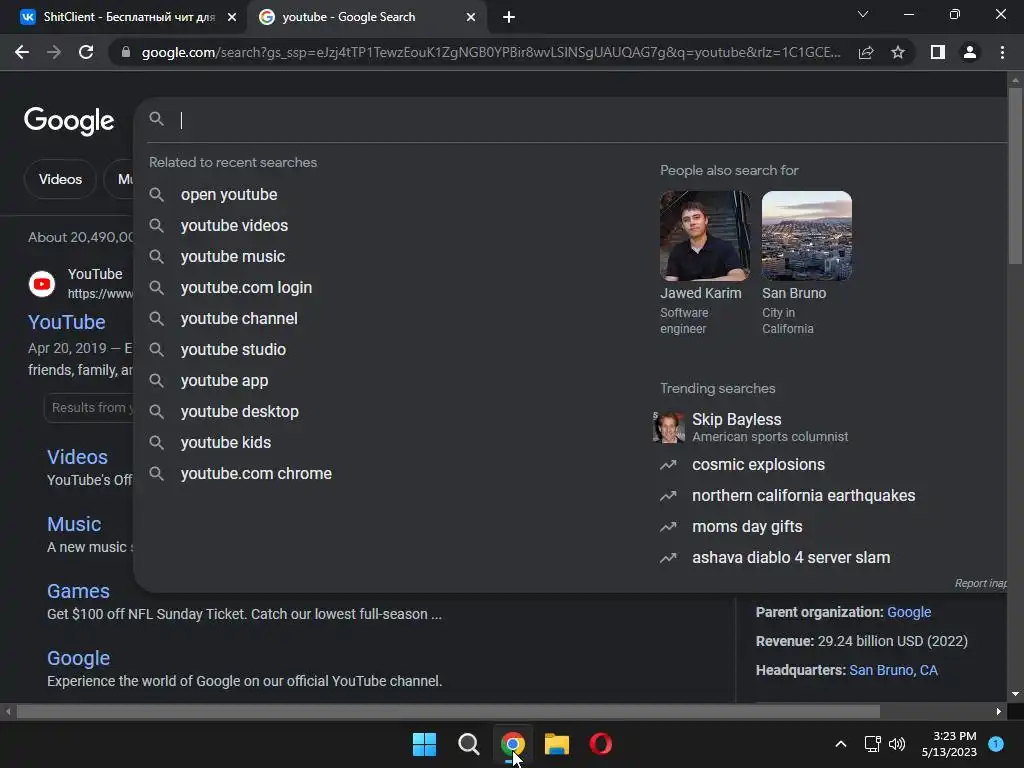Open the tab search chevron

863,14
